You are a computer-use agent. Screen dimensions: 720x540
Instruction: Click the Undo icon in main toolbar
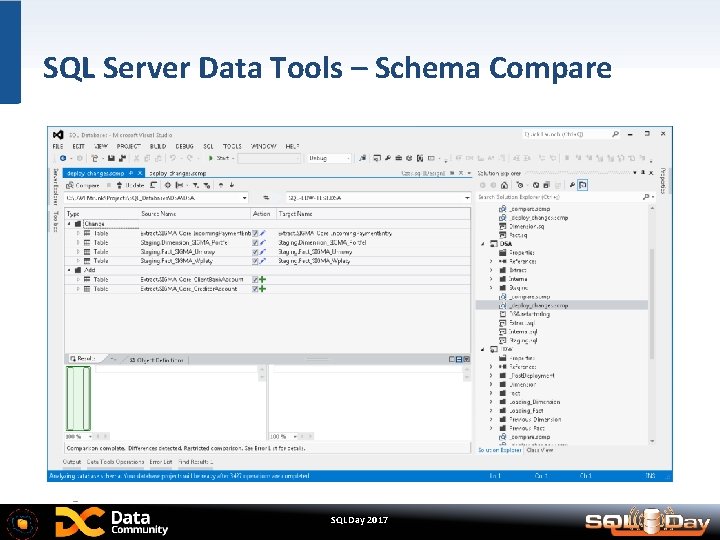point(173,158)
